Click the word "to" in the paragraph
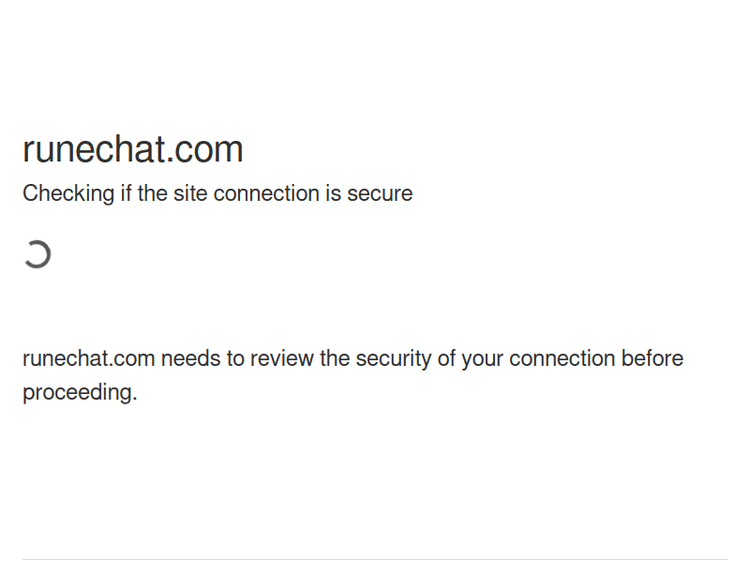This screenshot has width=750, height=563. [x=235, y=359]
